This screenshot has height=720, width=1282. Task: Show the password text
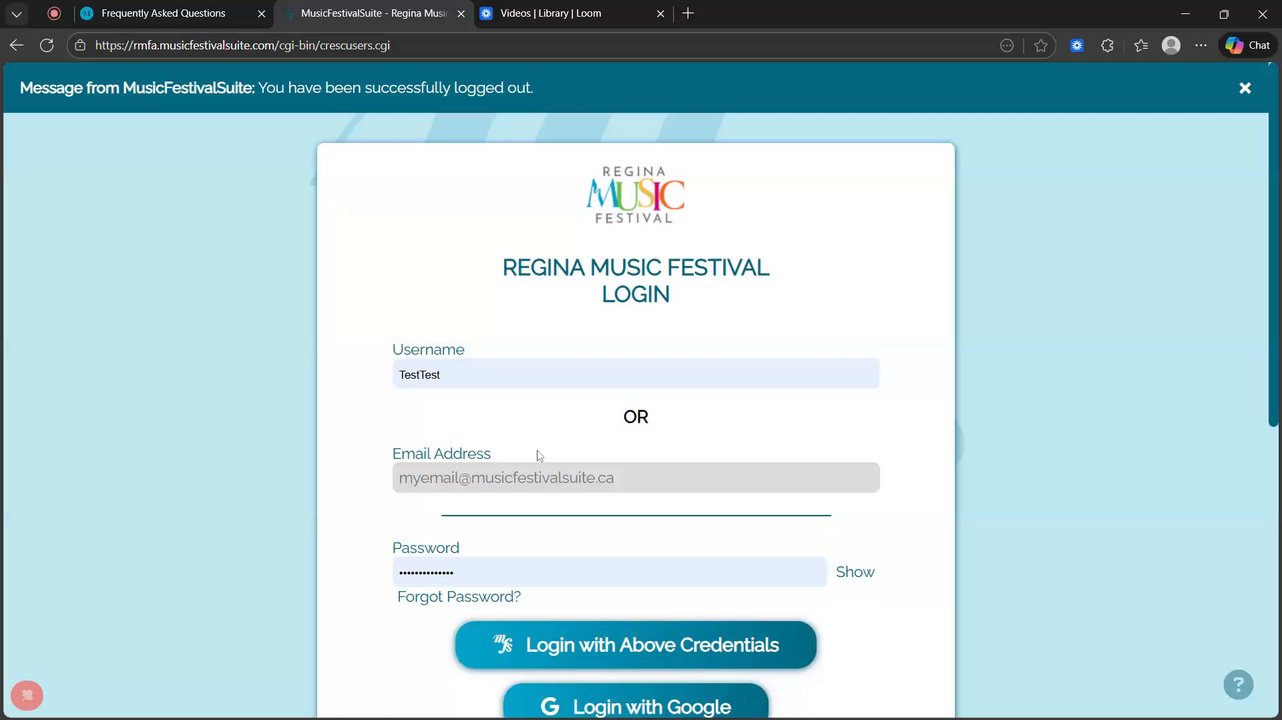(855, 572)
